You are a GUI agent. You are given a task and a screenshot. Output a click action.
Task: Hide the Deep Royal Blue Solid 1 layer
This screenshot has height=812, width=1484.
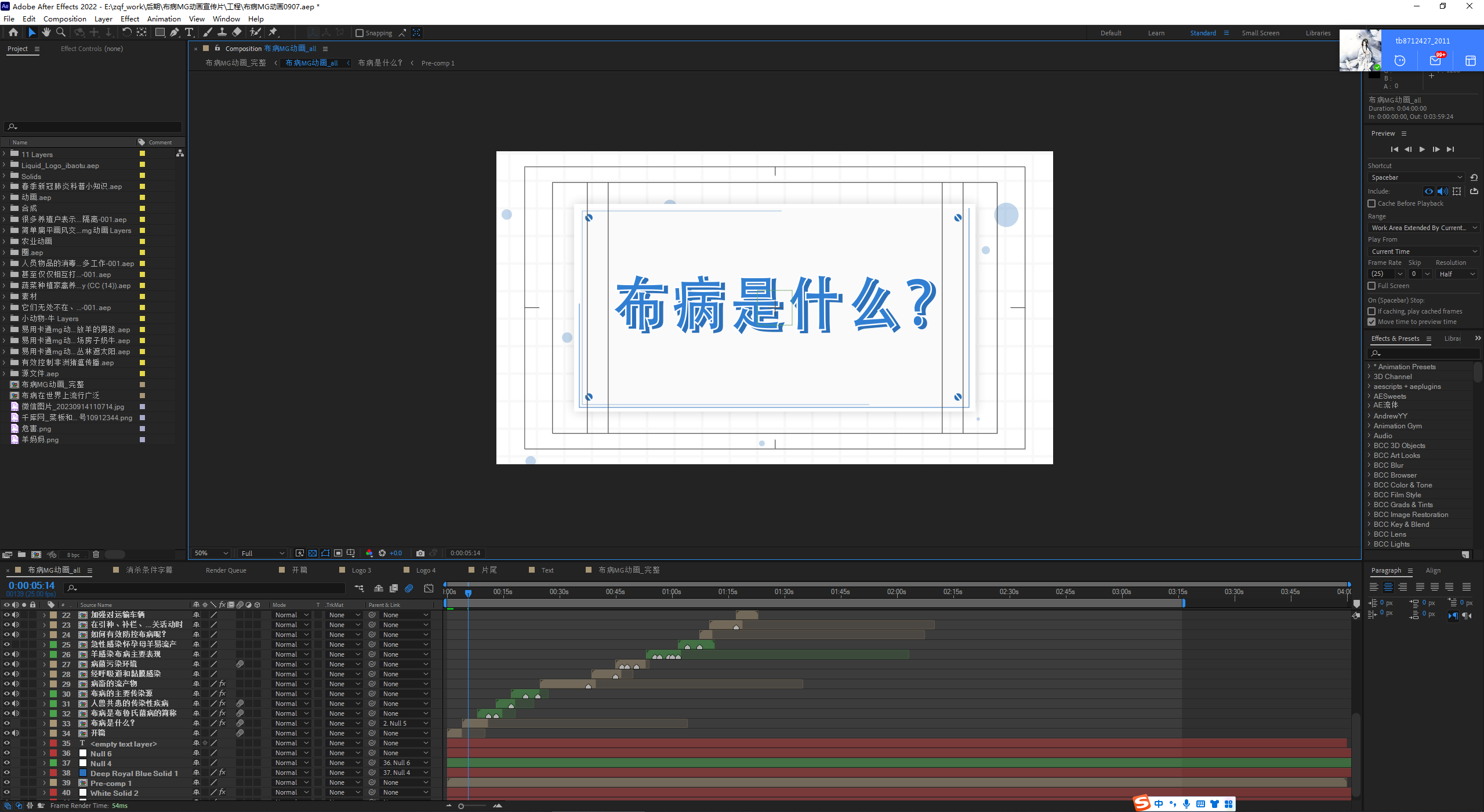coord(7,773)
